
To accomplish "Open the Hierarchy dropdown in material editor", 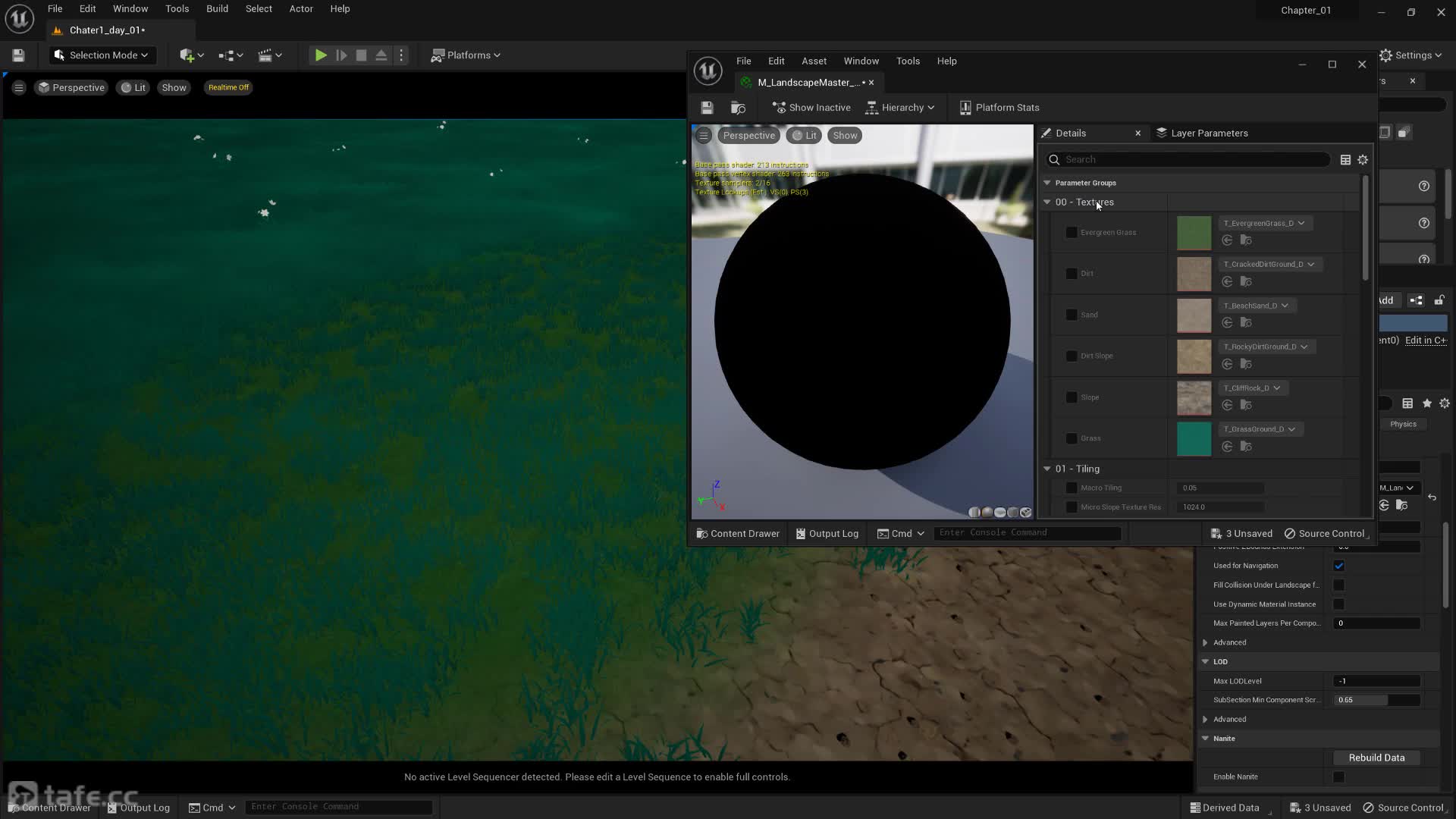I will coord(900,108).
